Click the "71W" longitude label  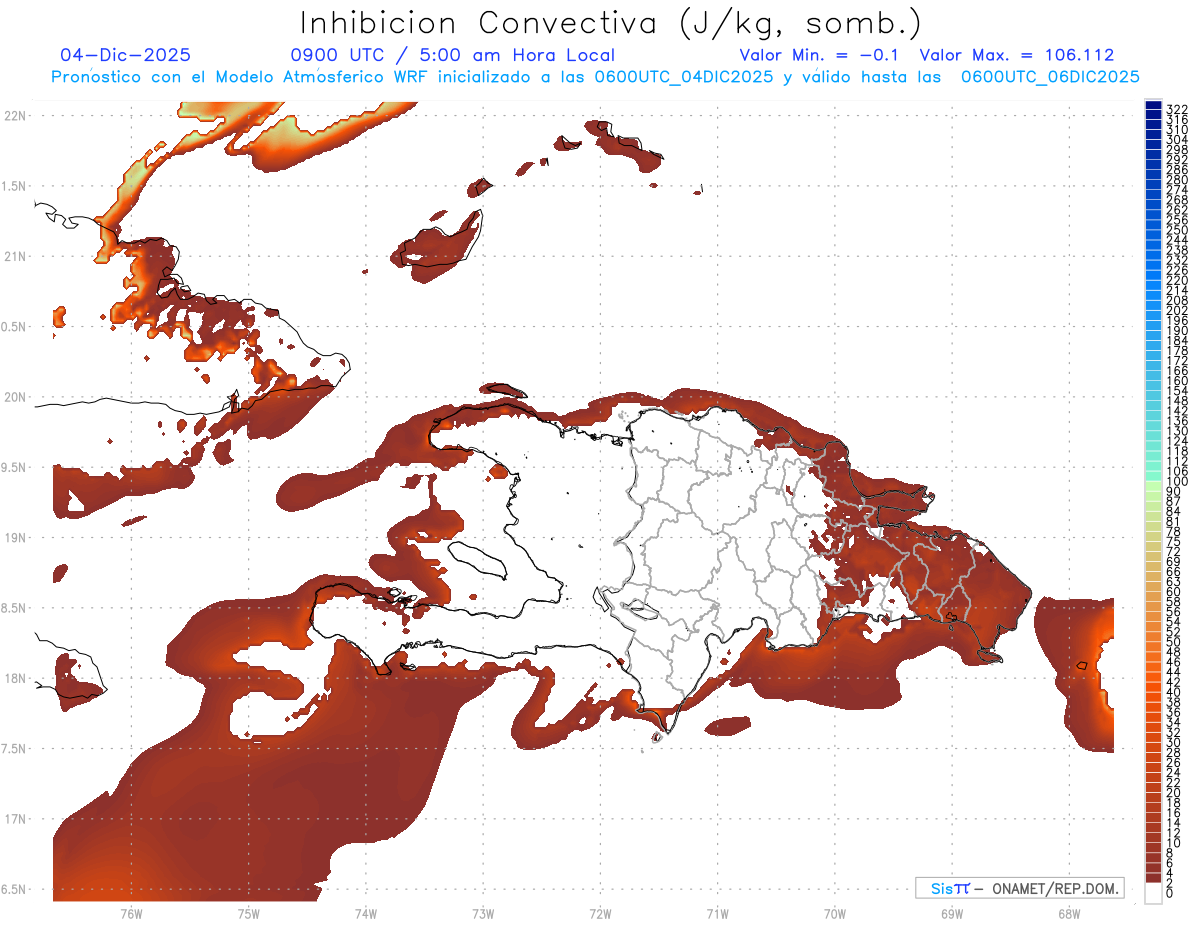tap(717, 912)
